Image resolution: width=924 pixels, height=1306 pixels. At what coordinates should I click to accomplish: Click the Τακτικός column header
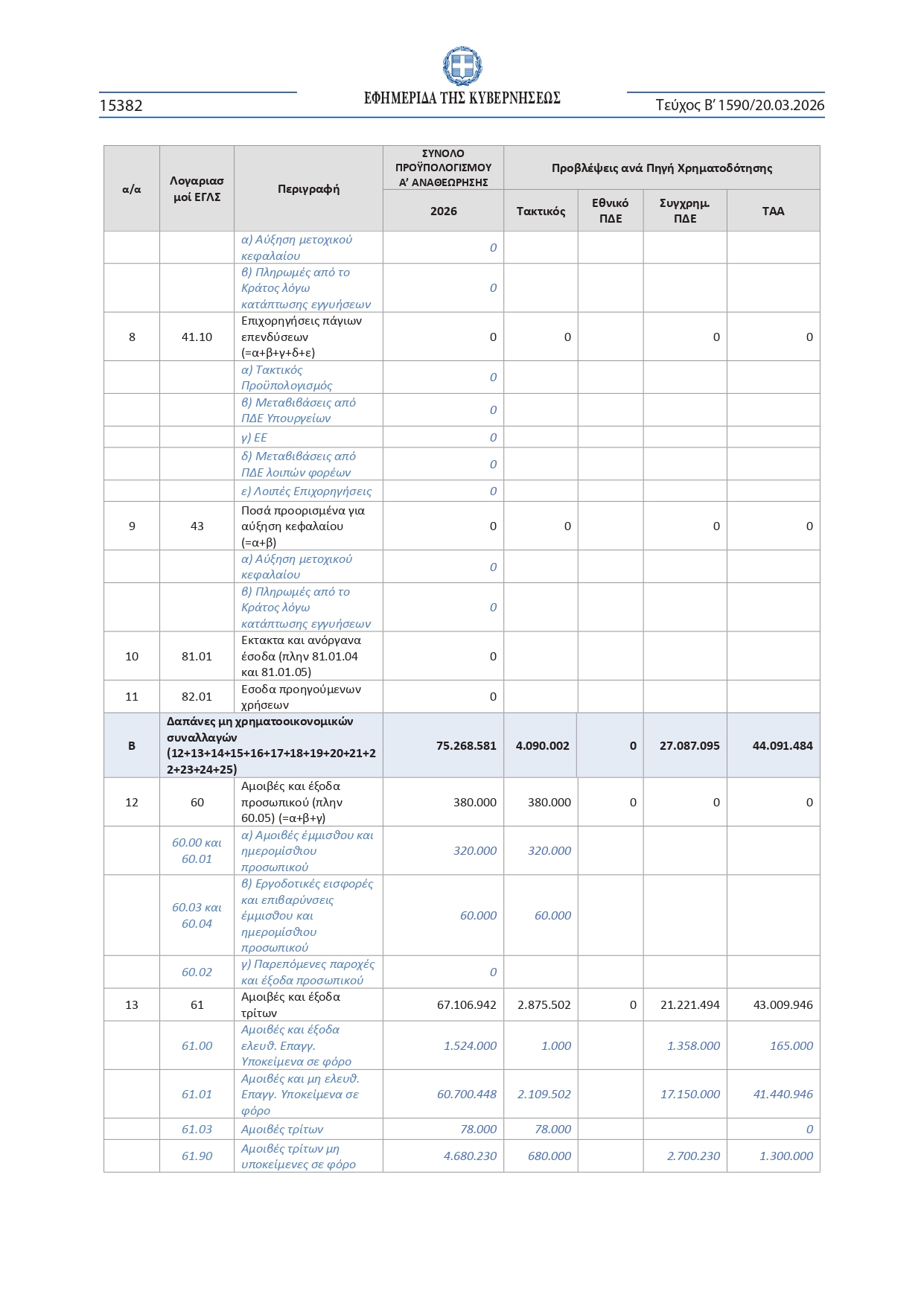[541, 211]
